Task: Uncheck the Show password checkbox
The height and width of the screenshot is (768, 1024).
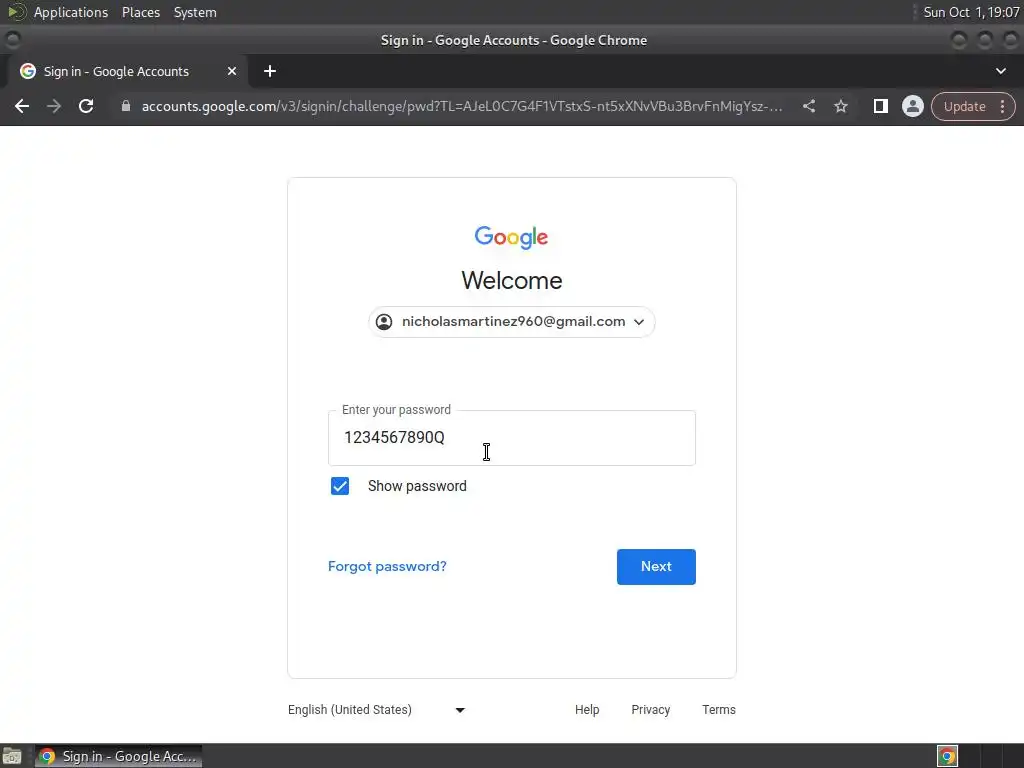Action: [x=340, y=486]
